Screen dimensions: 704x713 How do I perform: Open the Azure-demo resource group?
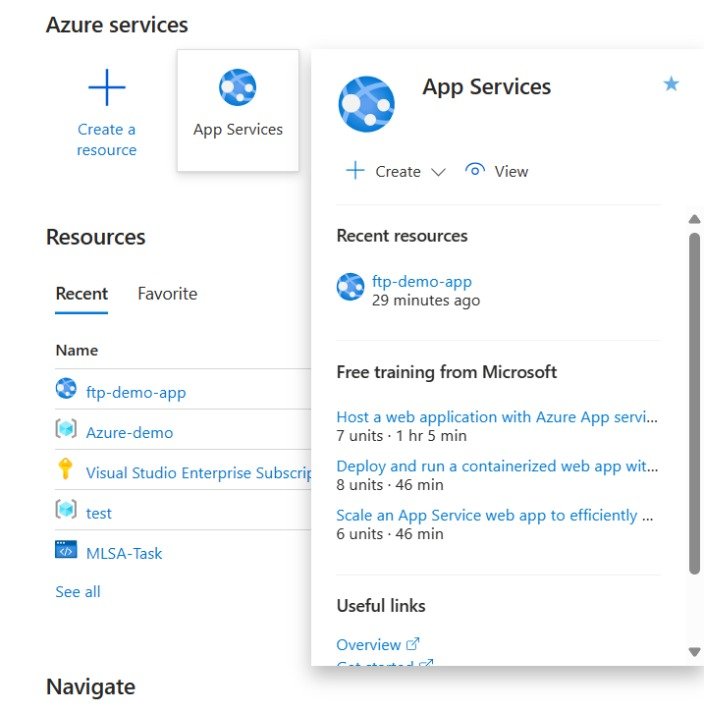[130, 432]
